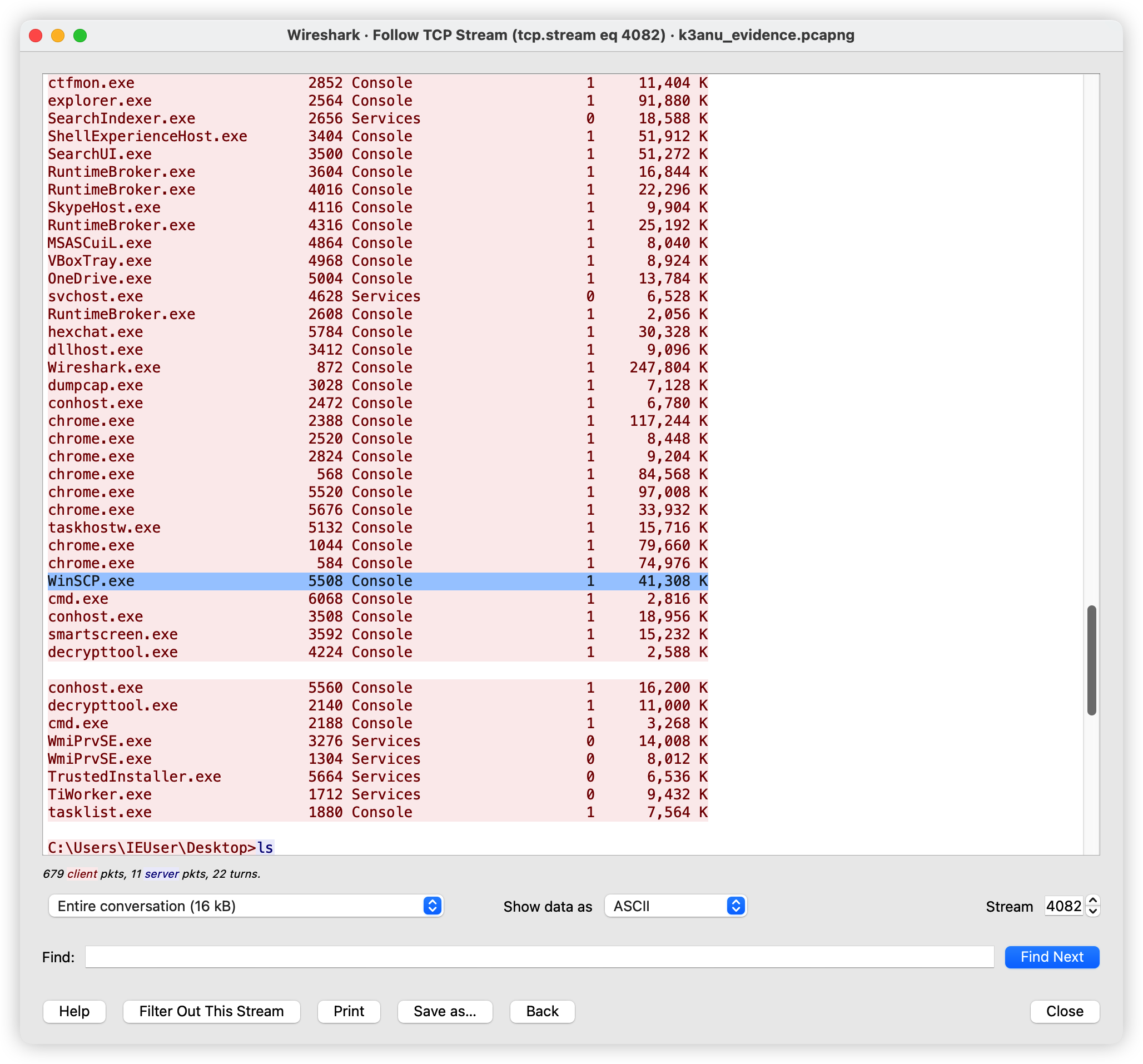Click the Find text input field
The height and width of the screenshot is (1064, 1143).
[539, 957]
